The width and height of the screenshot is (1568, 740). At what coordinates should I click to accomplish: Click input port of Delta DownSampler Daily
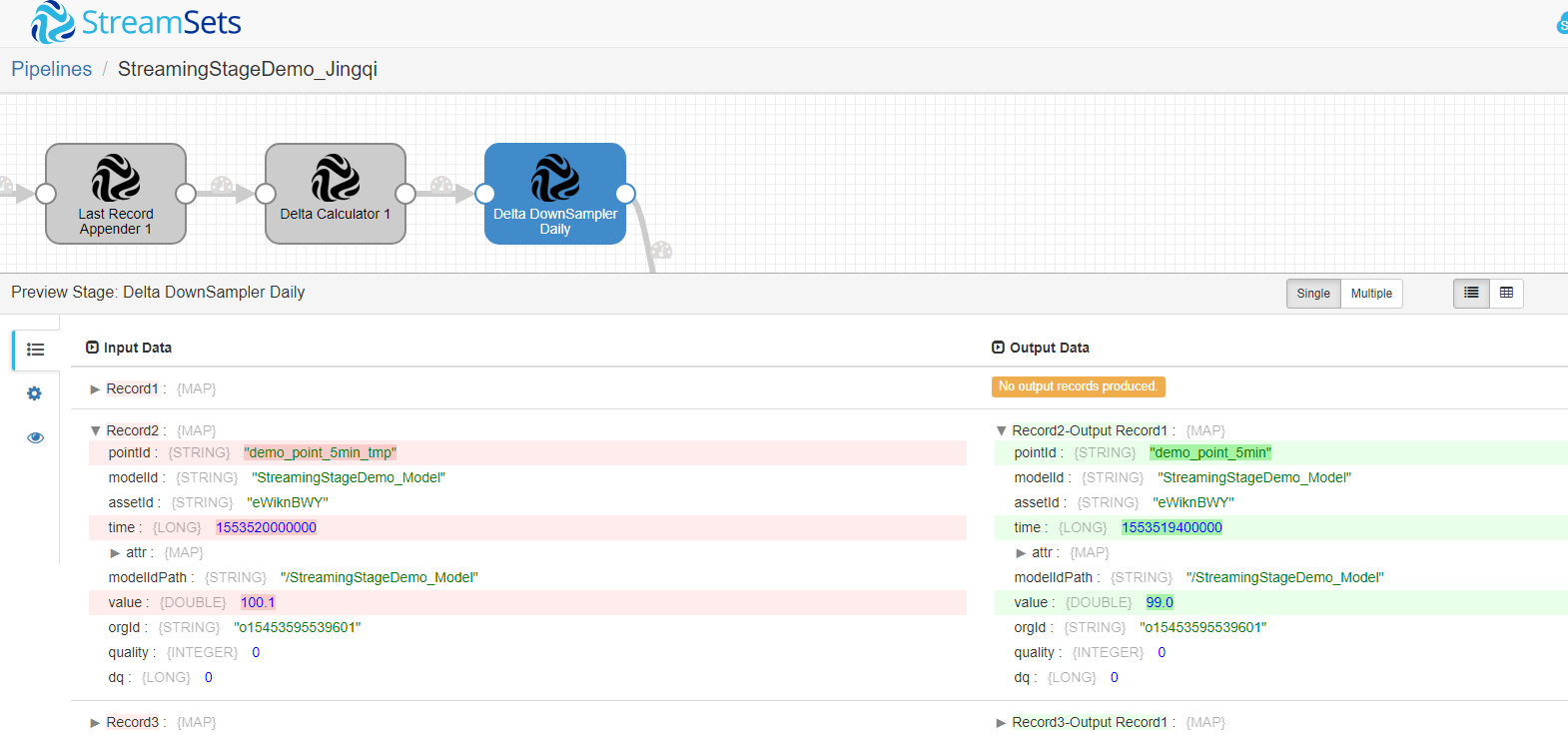click(485, 194)
